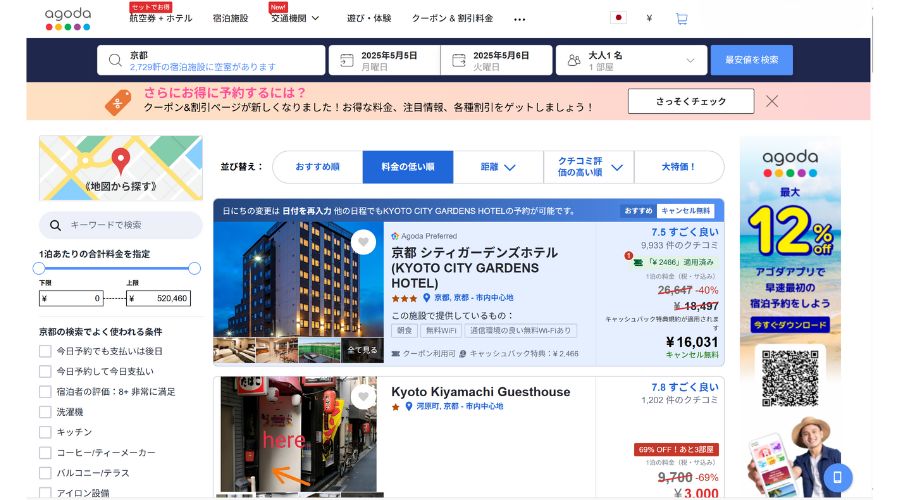900x500 pixels.
Task: Click the orange coupon tag icon
Action: [x=118, y=103]
